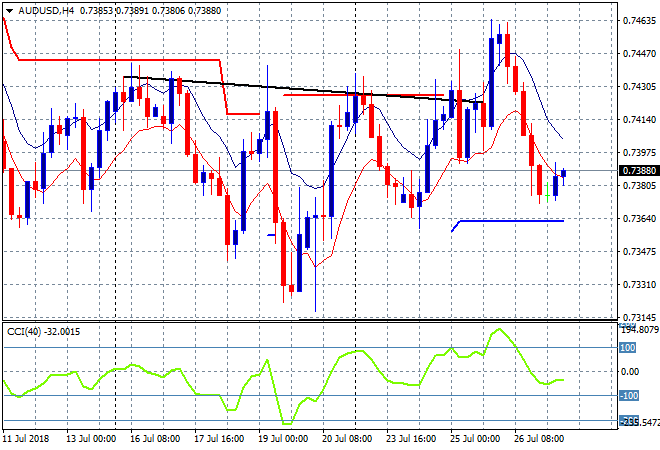The height and width of the screenshot is (450, 660).
Task: Select the 0.73310 price axis label
Action: pyautogui.click(x=639, y=285)
